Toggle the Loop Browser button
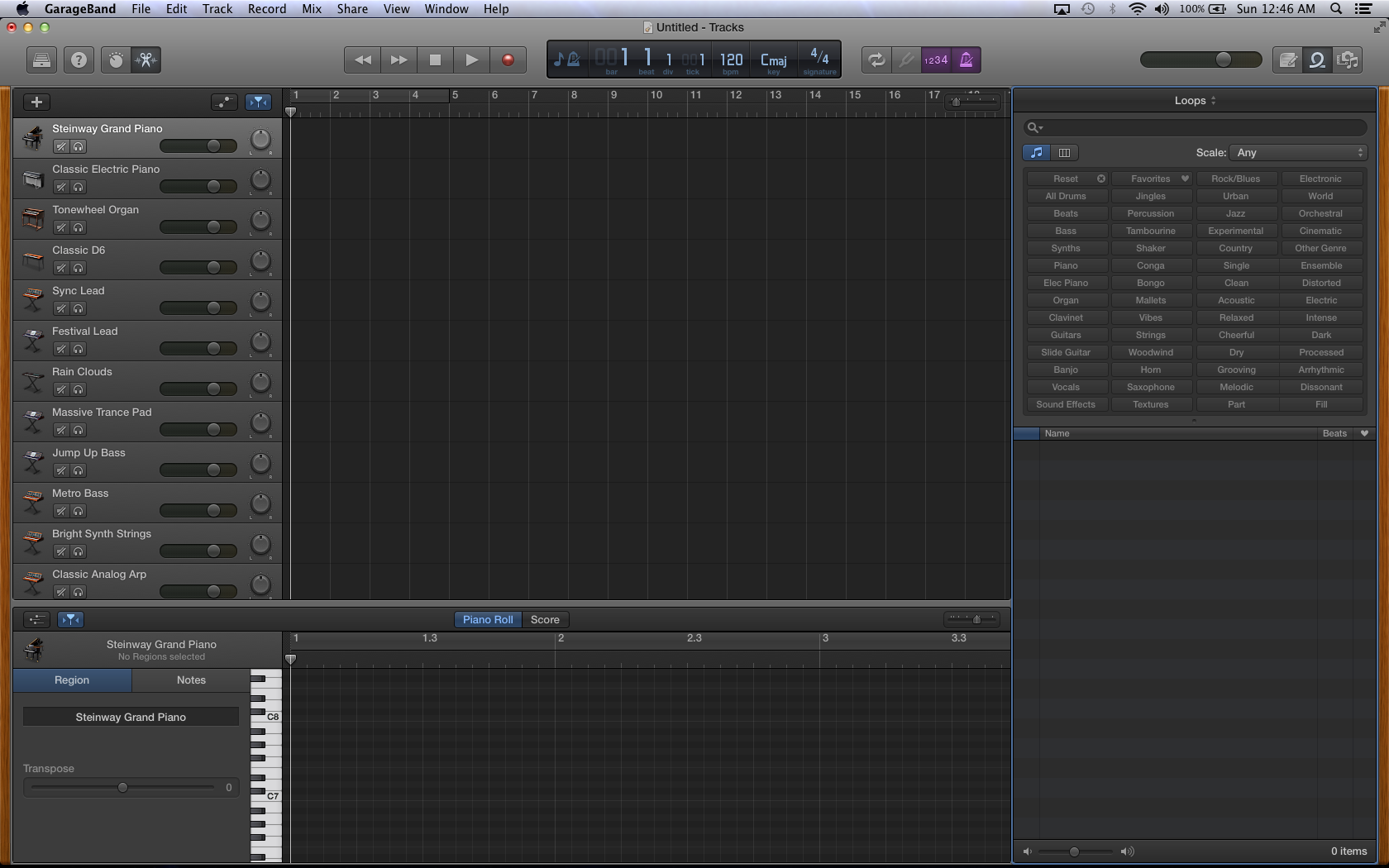Viewport: 1389px width, 868px height. point(1318,60)
